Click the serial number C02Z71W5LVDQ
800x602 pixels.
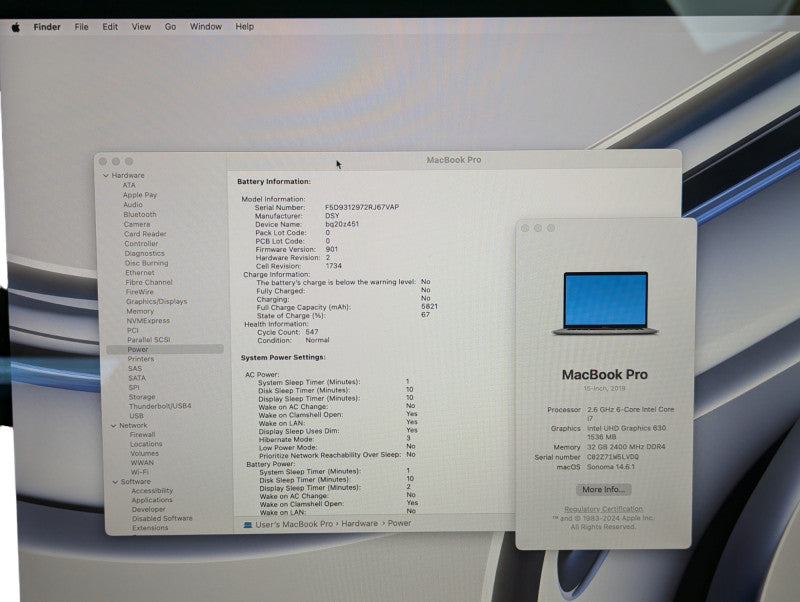(x=613, y=457)
